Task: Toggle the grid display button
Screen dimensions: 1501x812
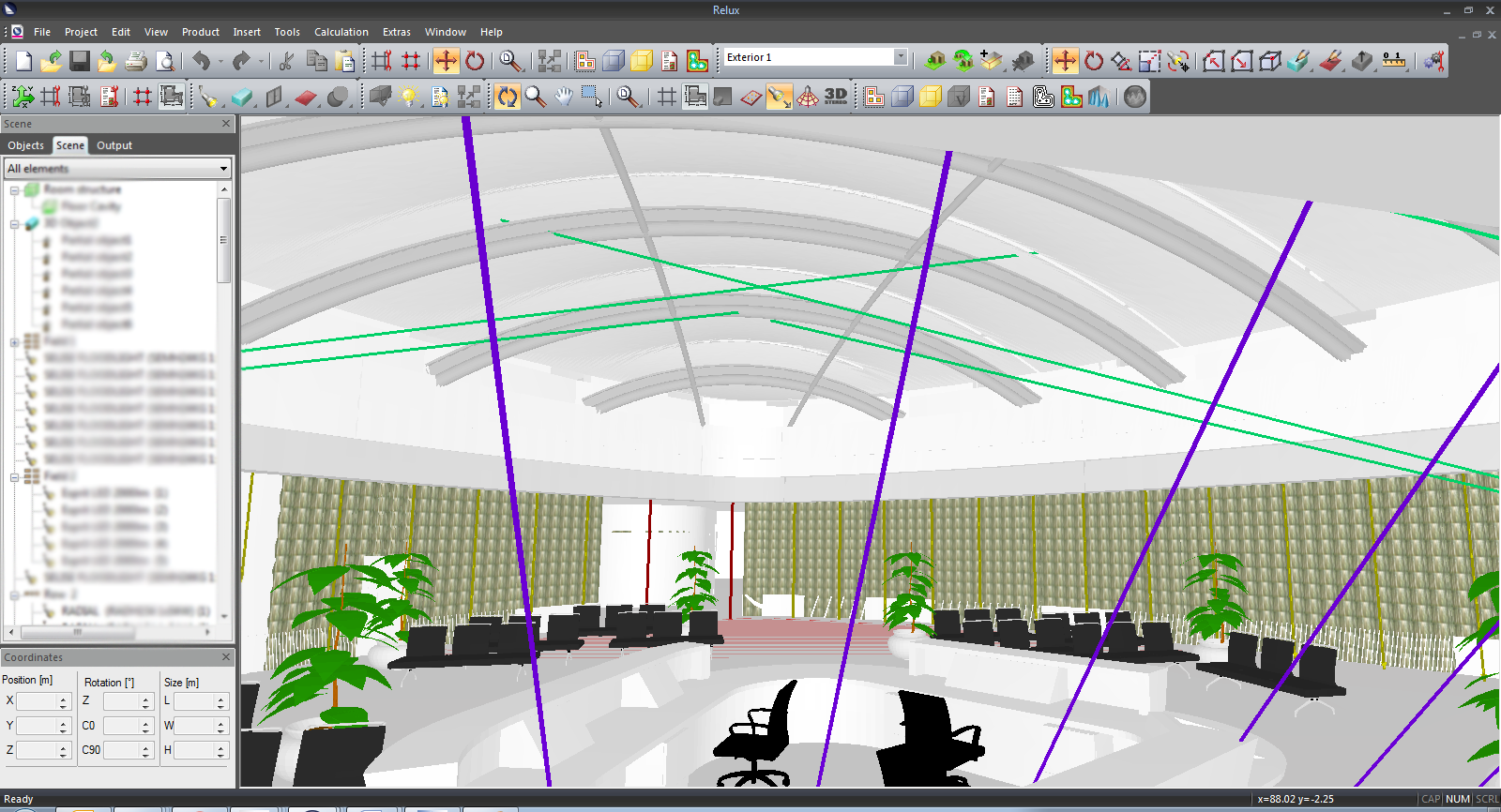Action: pyautogui.click(x=666, y=97)
